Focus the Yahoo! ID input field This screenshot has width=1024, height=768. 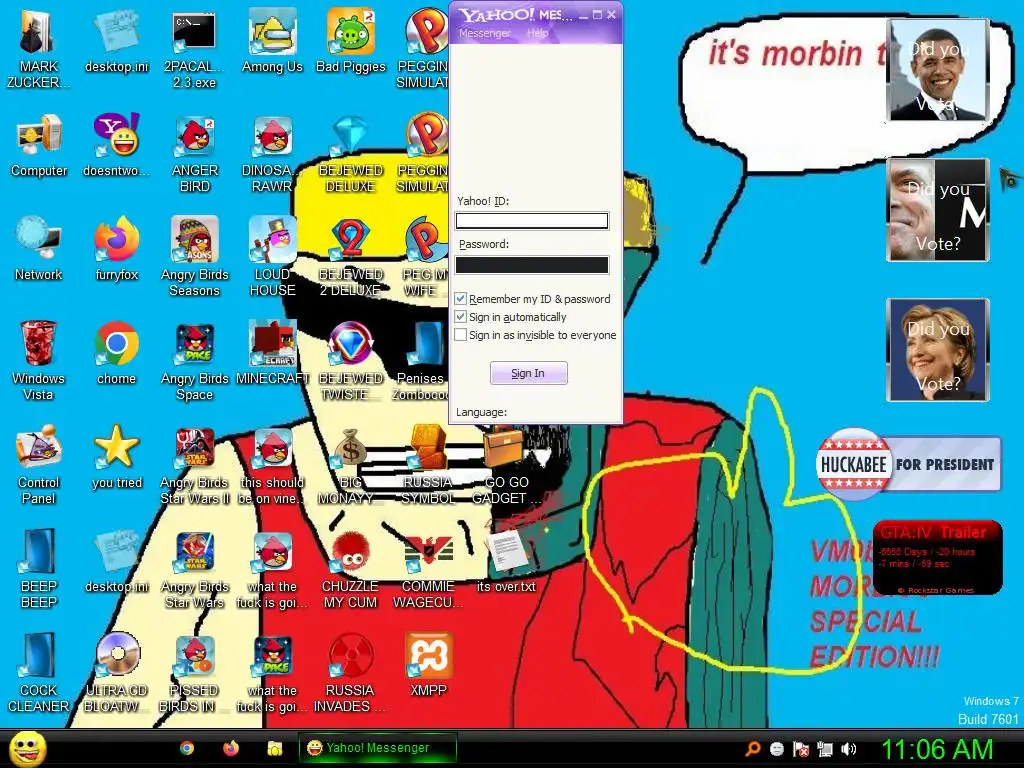532,221
